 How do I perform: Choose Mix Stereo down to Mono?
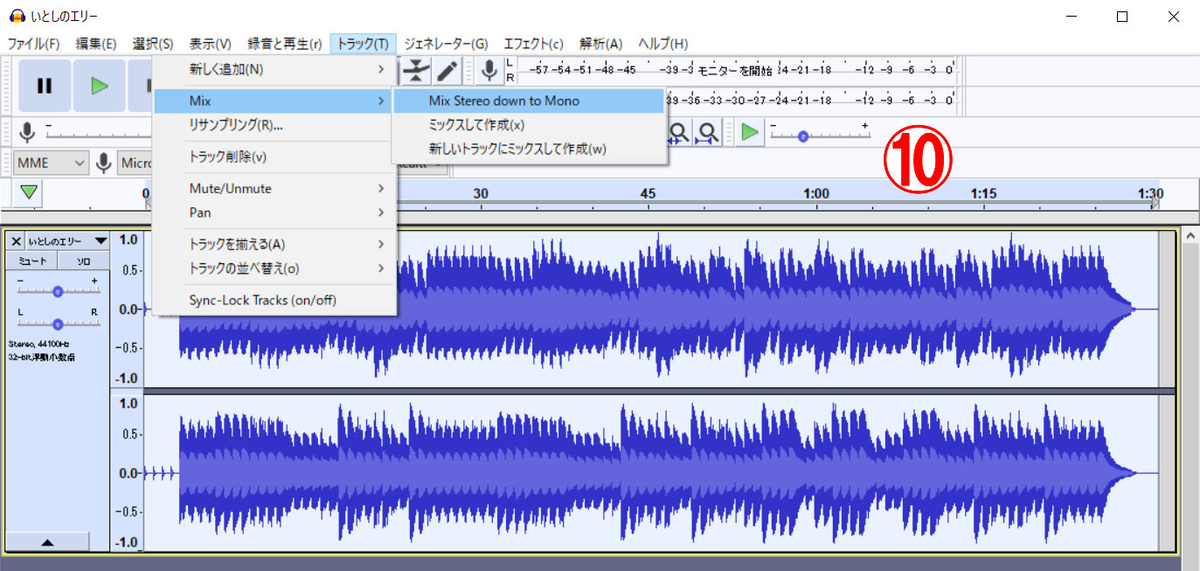(x=528, y=101)
